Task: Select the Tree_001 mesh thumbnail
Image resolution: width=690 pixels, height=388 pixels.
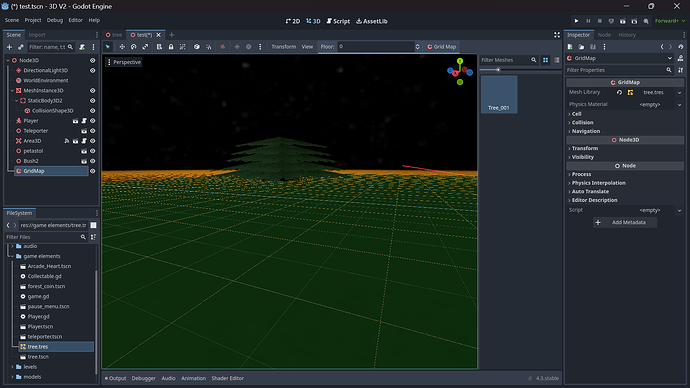Action: click(499, 94)
